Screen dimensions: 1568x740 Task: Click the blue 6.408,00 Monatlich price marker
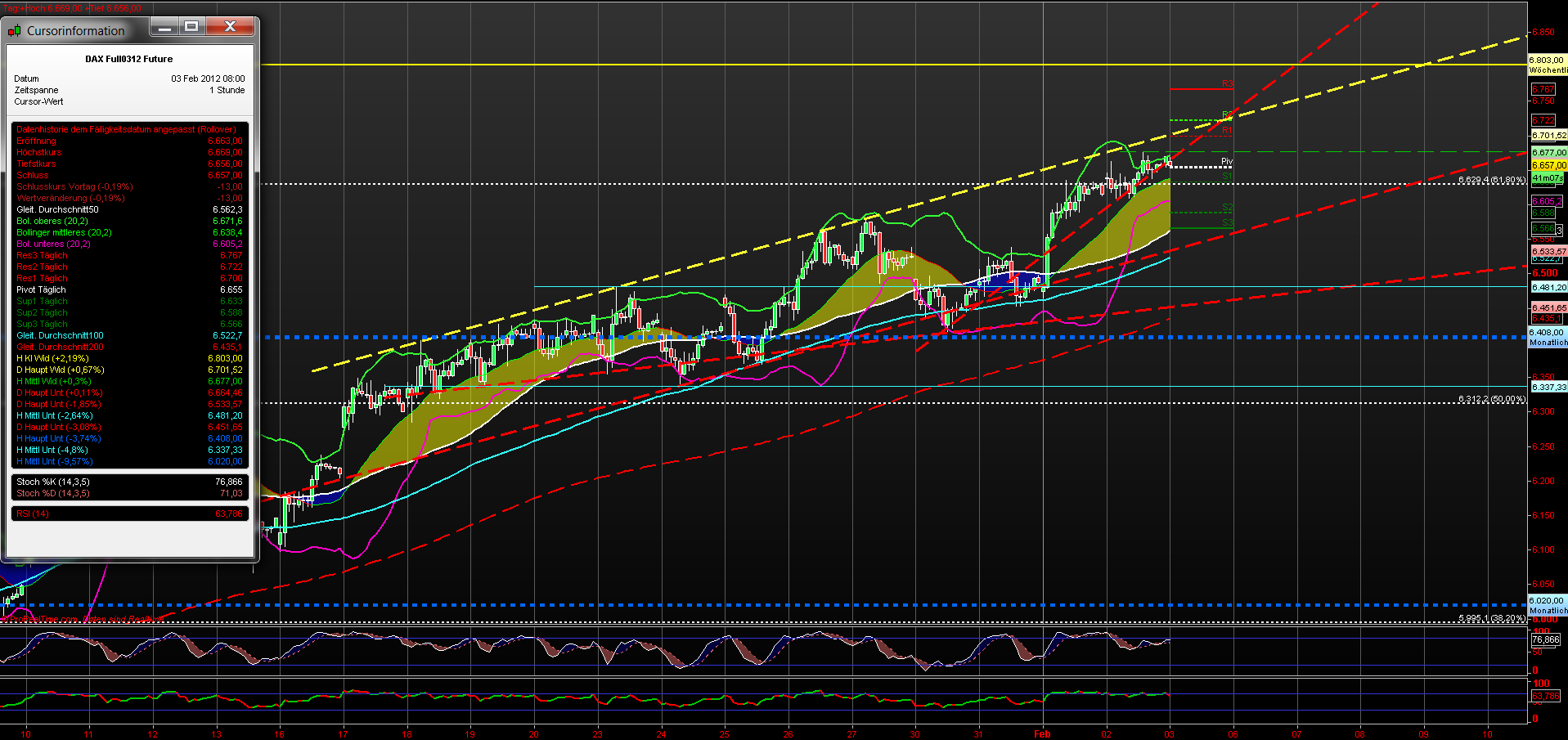(1546, 333)
